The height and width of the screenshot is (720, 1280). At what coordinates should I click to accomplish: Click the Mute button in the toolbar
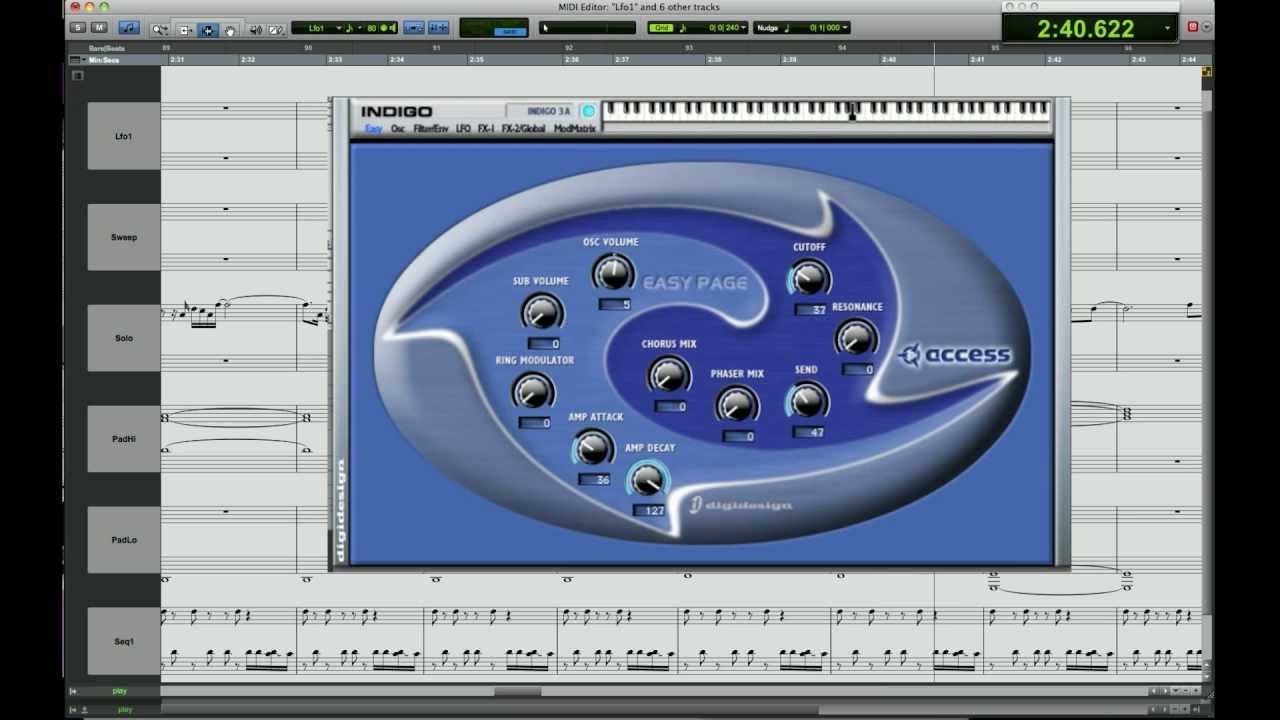[98, 27]
